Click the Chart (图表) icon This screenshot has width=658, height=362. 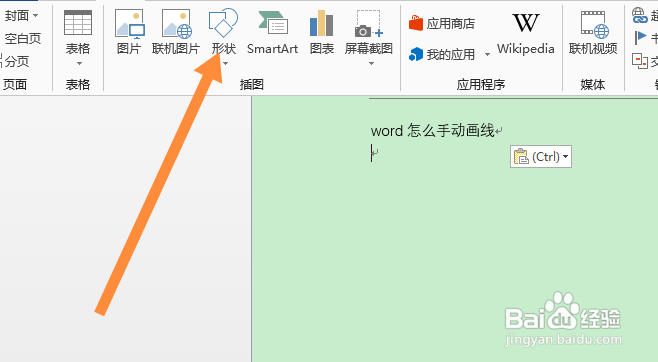[x=321, y=23]
